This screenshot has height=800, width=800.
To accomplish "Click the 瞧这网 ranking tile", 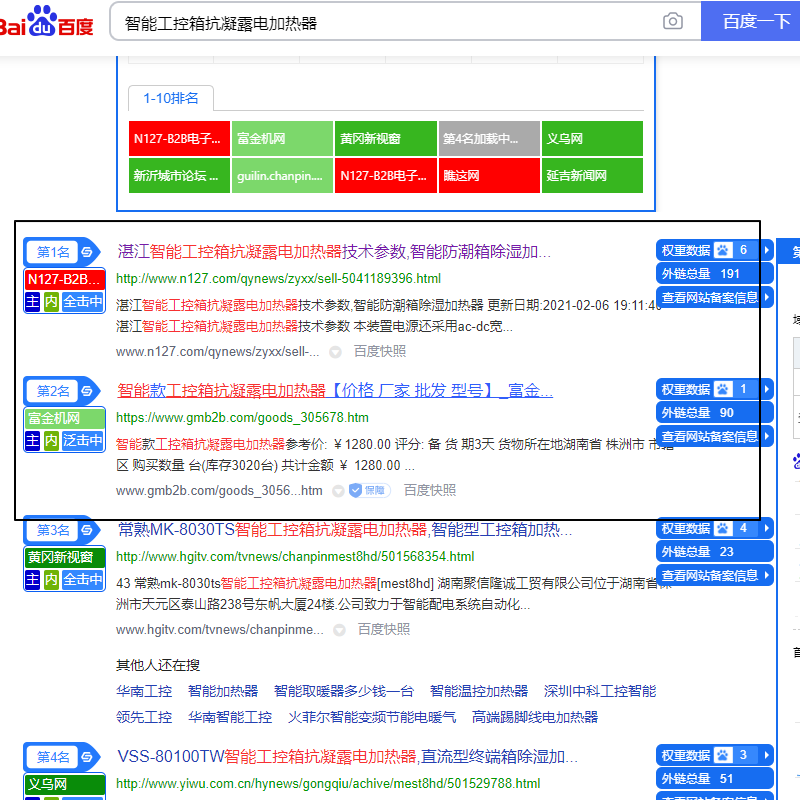I will [x=489, y=176].
